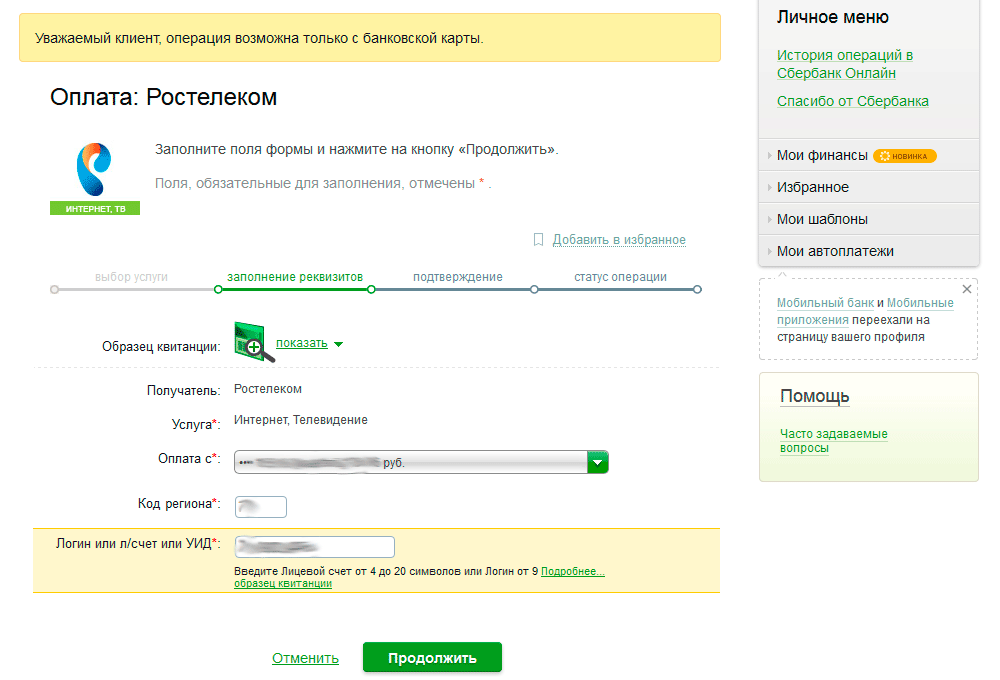Click the bookmark icon near Добавить в избранное
The height and width of the screenshot is (680, 1000).
(x=538, y=240)
